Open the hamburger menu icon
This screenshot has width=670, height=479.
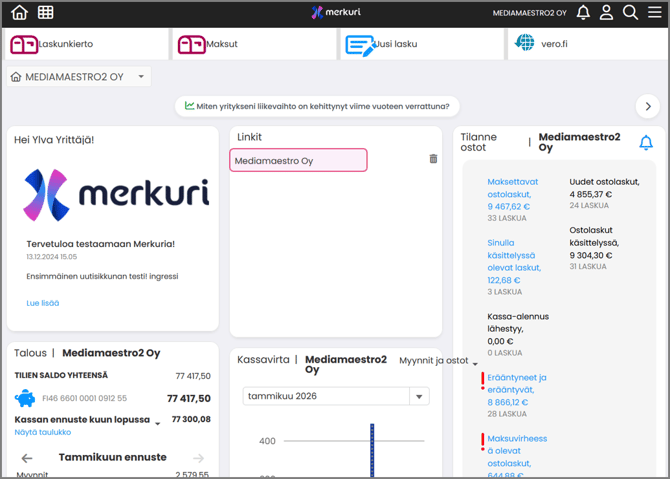point(655,13)
